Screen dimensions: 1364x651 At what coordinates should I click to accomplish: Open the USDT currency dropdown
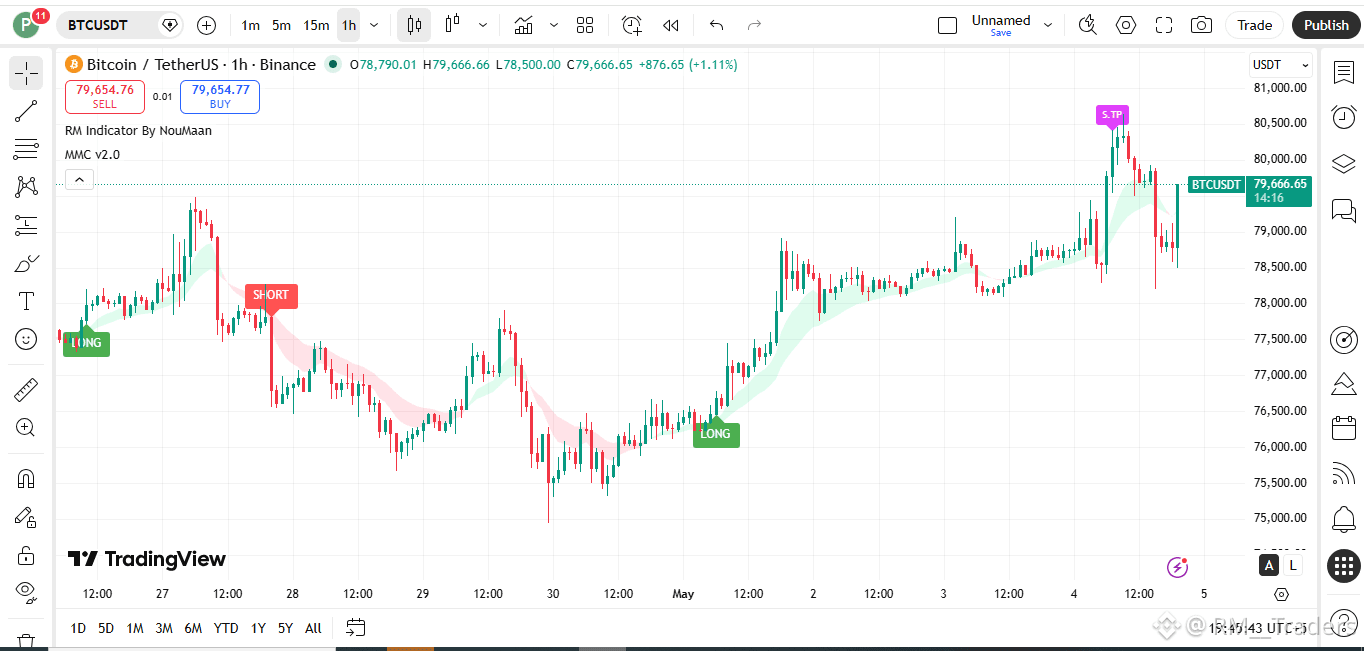[1280, 65]
